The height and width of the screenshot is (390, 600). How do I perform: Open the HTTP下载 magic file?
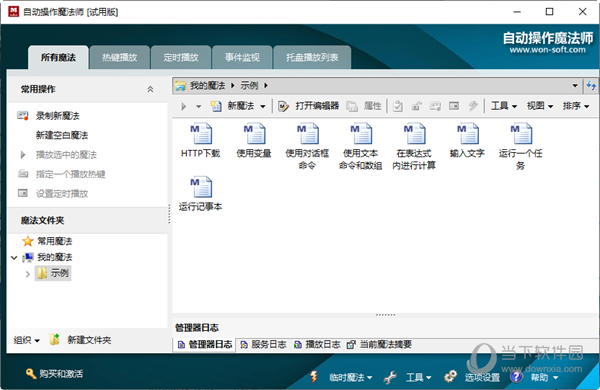tap(201, 140)
